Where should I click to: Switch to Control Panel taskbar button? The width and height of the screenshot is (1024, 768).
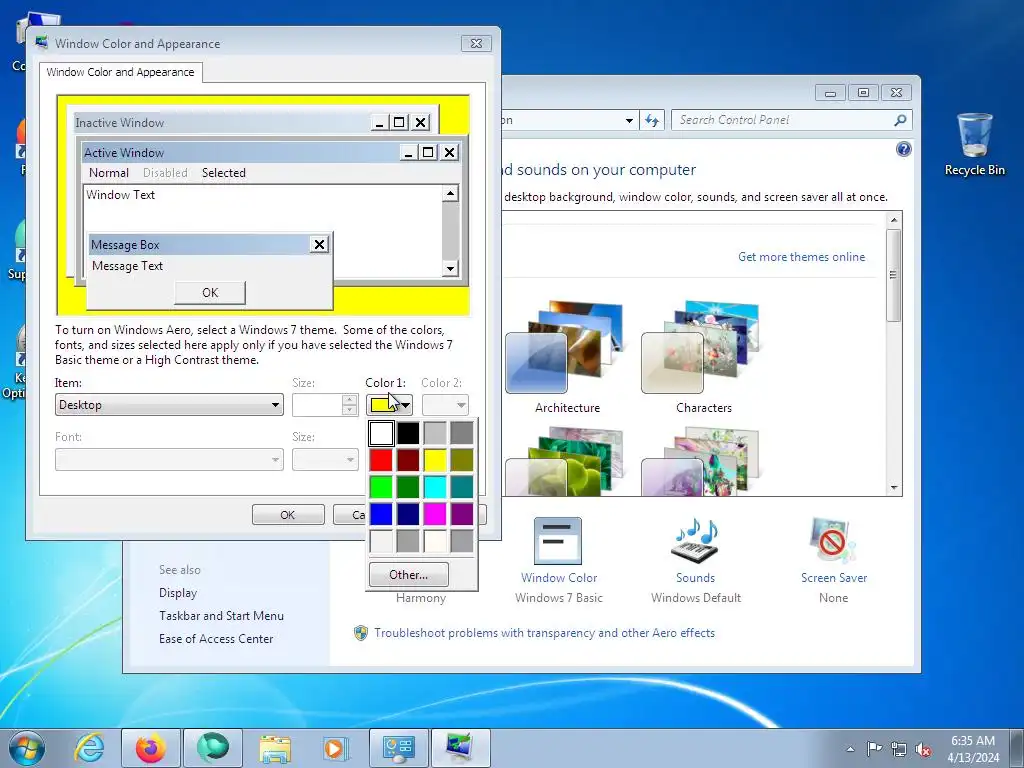pyautogui.click(x=398, y=748)
